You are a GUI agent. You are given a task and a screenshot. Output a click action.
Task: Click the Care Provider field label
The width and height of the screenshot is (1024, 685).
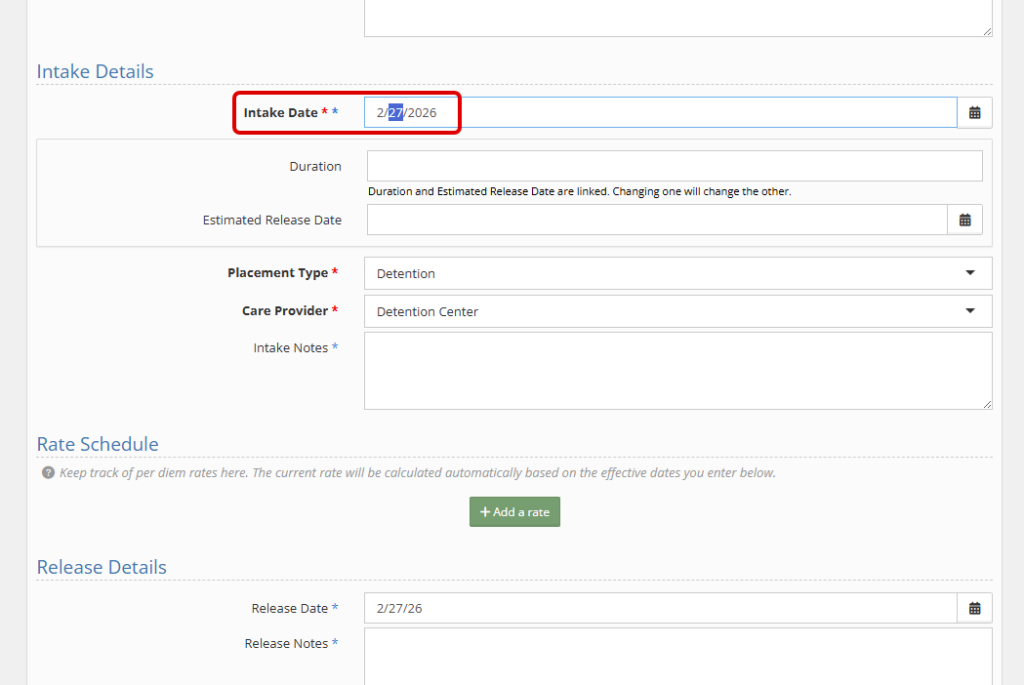[284, 311]
